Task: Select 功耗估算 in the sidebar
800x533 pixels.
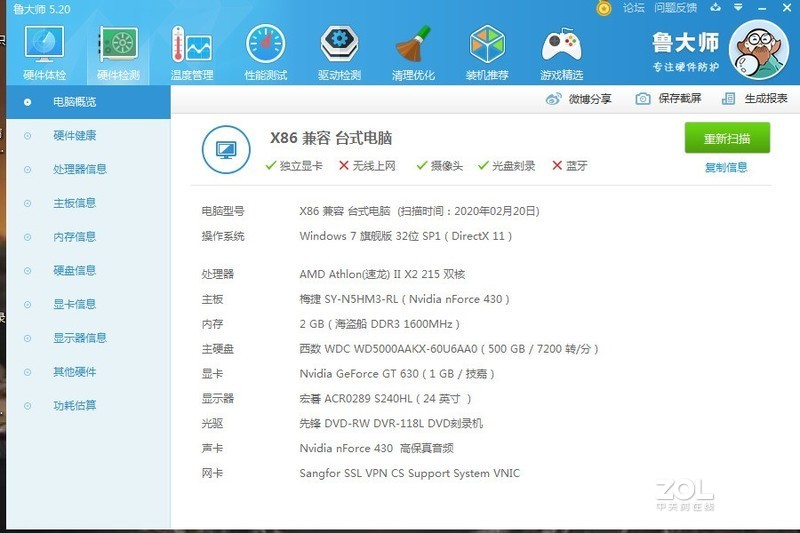Action: pos(88,405)
